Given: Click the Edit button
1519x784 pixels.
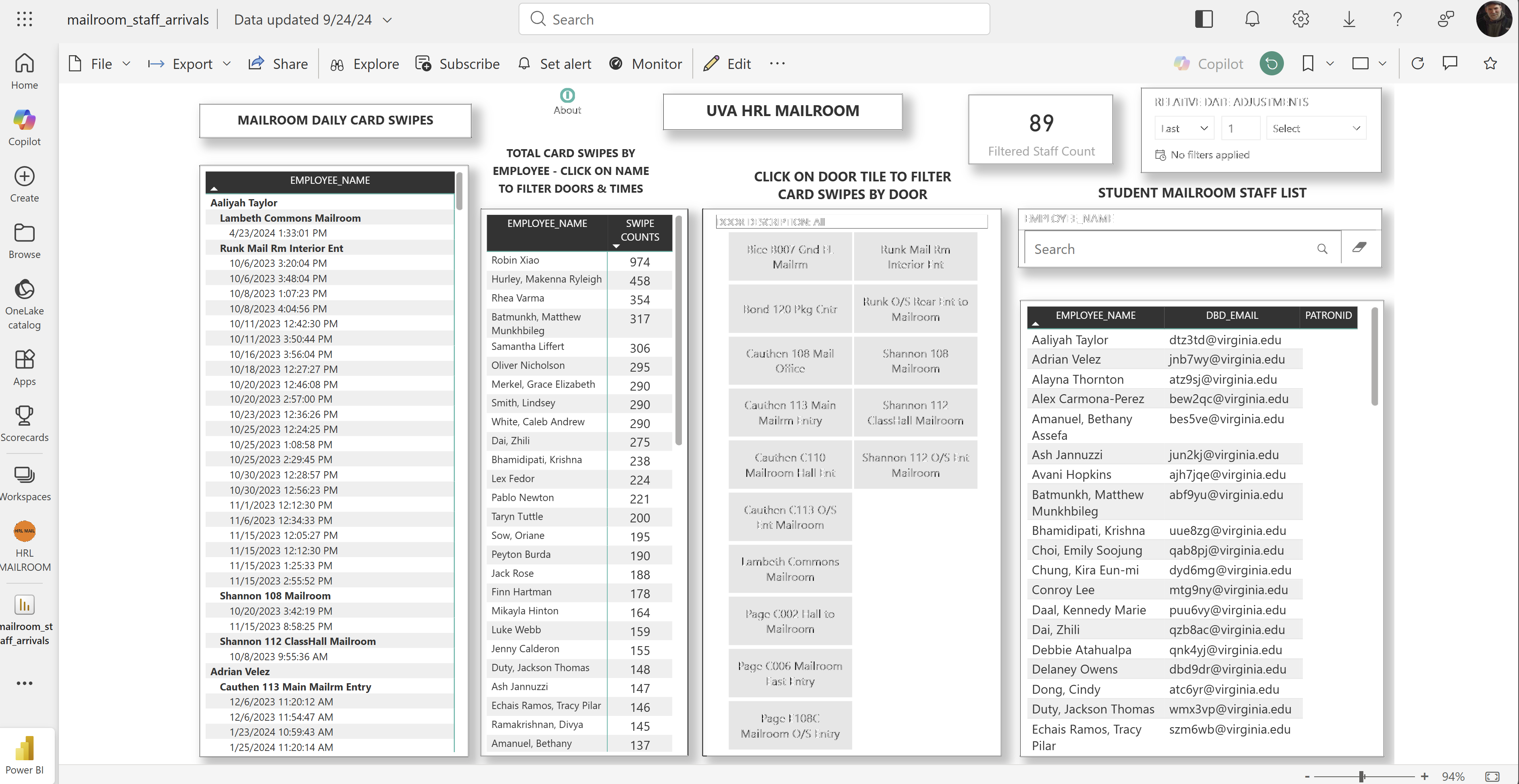Looking at the screenshot, I should [x=727, y=64].
